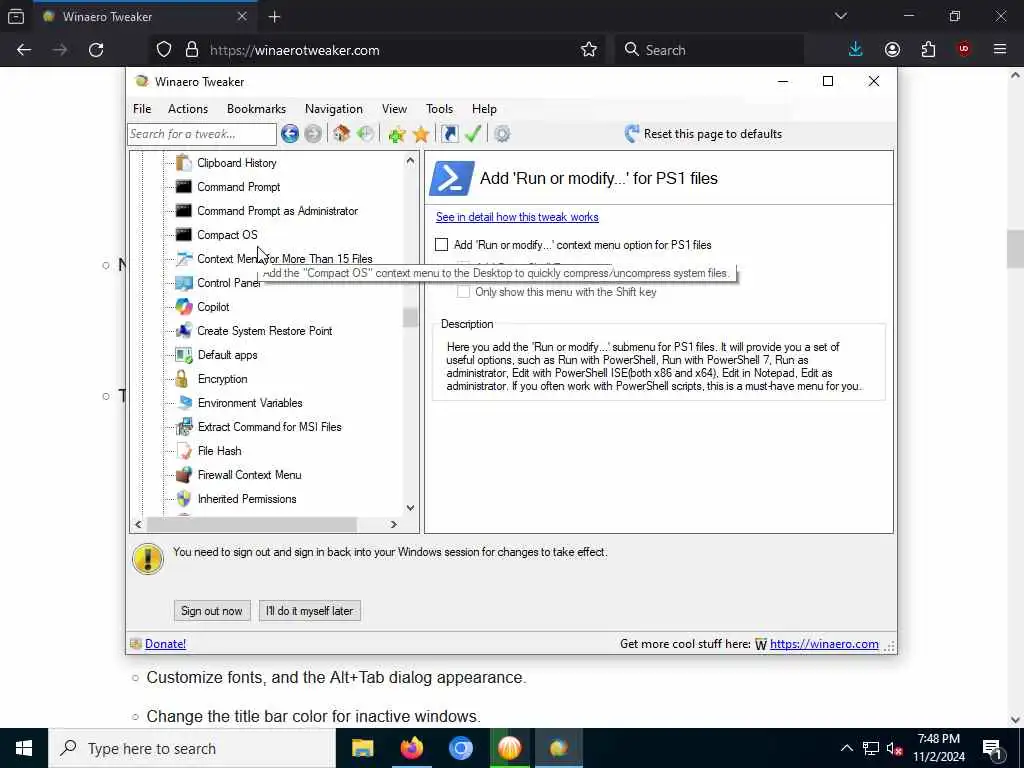Open the browser extensions puzzle icon
Screen dimensions: 1024x768
(928, 50)
